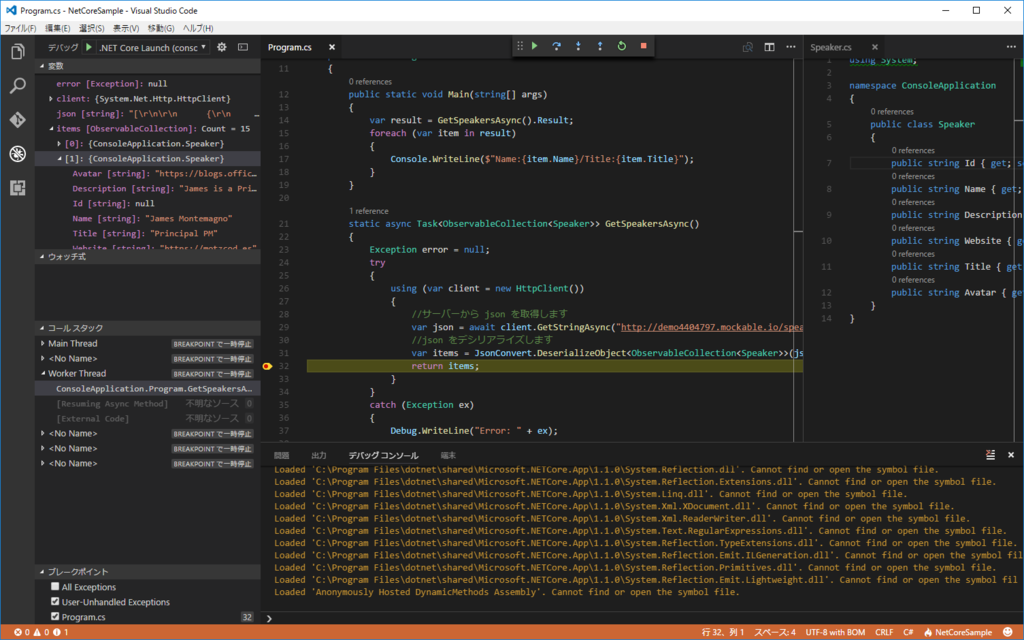The height and width of the screenshot is (640, 1024).
Task: Switch to the 端末 panel tab
Action: click(448, 455)
